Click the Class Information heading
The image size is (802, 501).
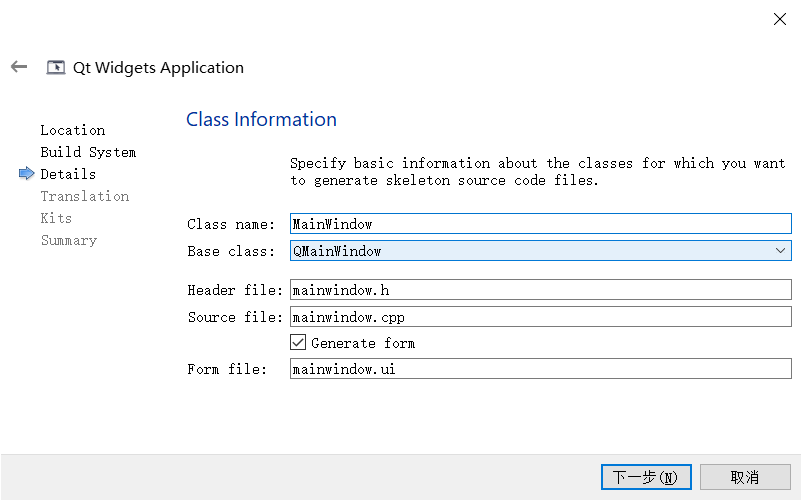click(261, 119)
